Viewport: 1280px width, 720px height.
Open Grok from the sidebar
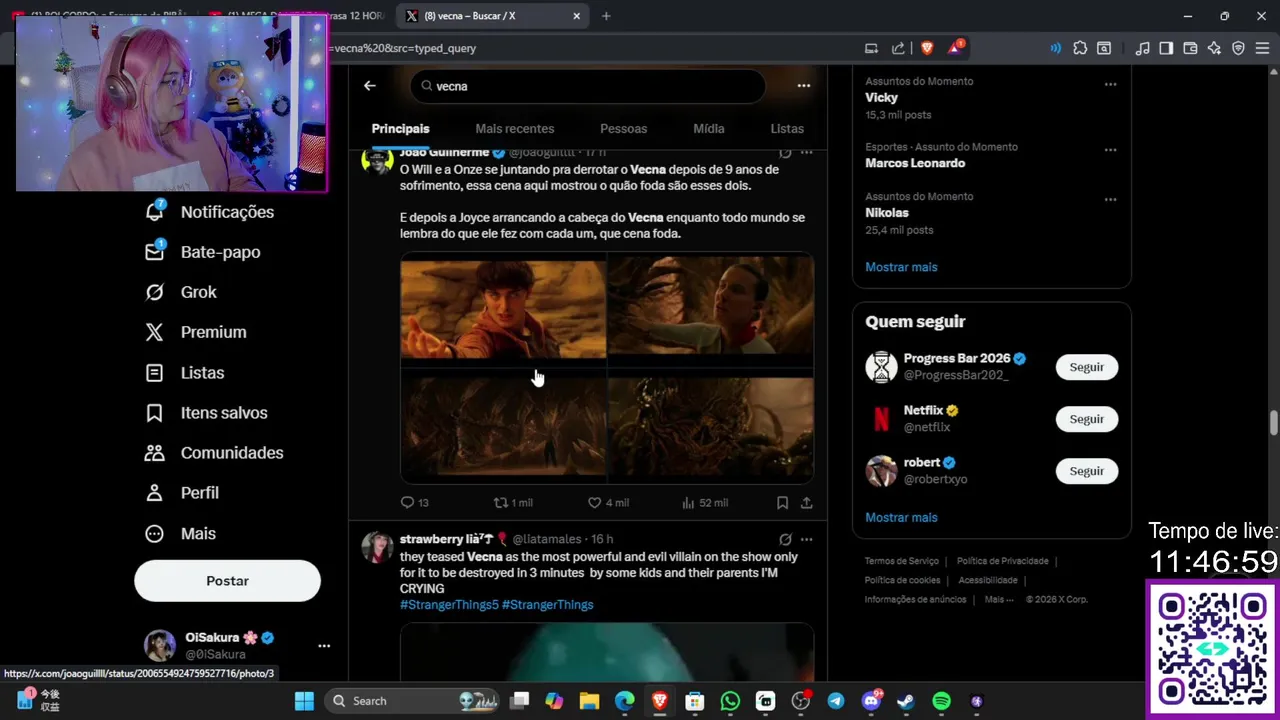181,292
